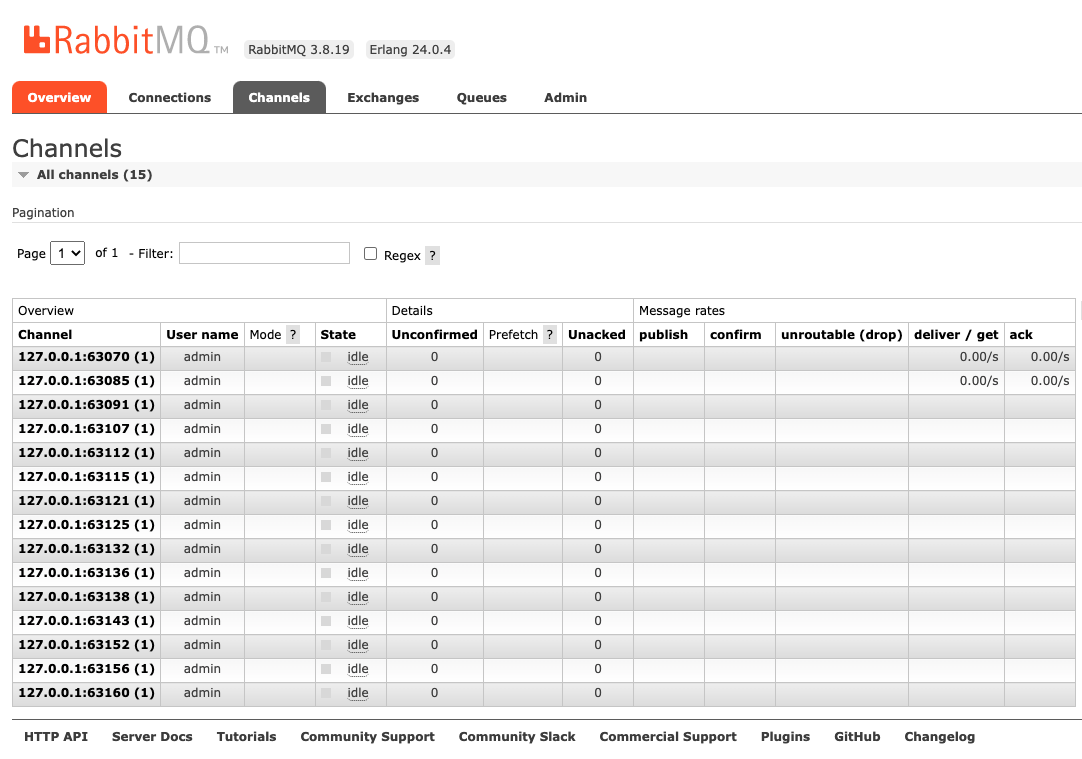Viewport: 1082px width, 759px height.
Task: Click the RabbitMQ logo
Action: [124, 41]
